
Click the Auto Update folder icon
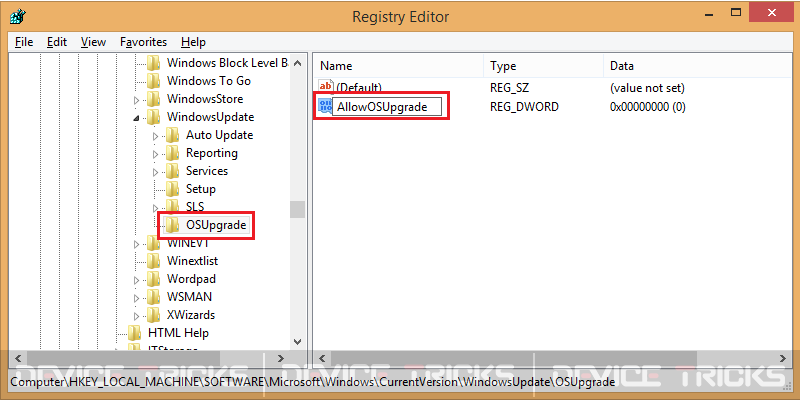[172, 135]
